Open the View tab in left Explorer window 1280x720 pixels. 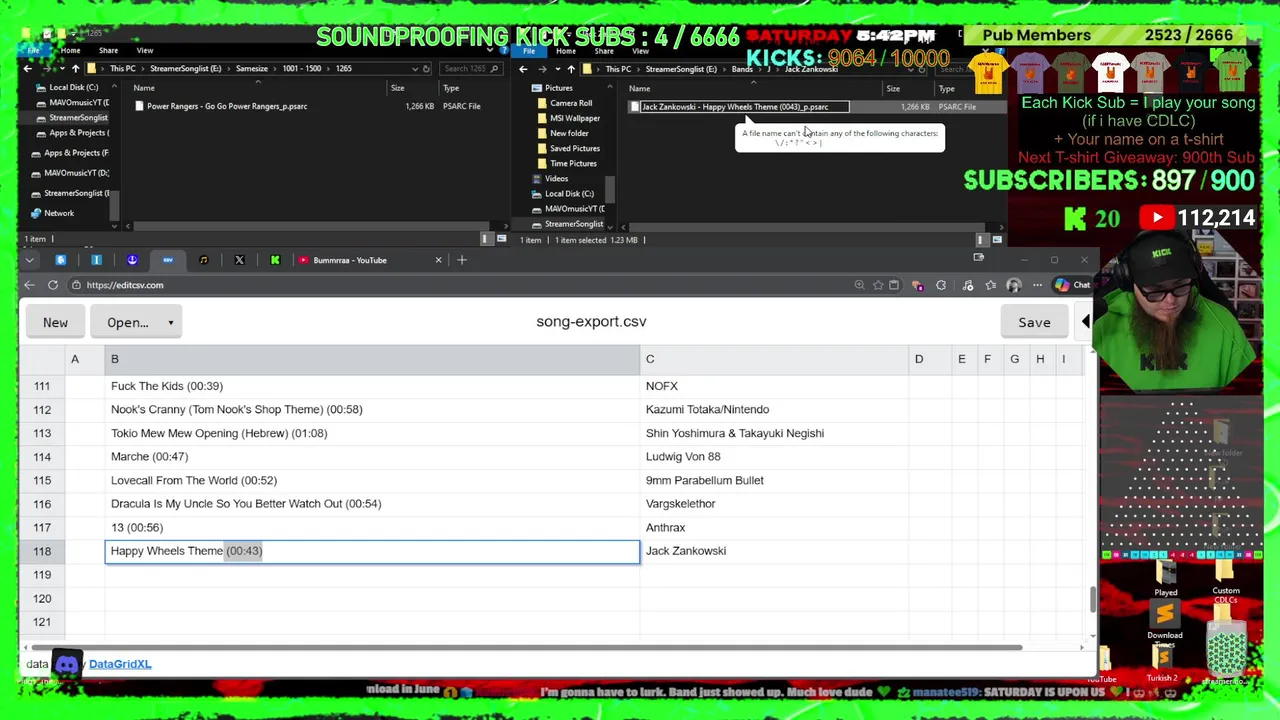click(x=145, y=50)
